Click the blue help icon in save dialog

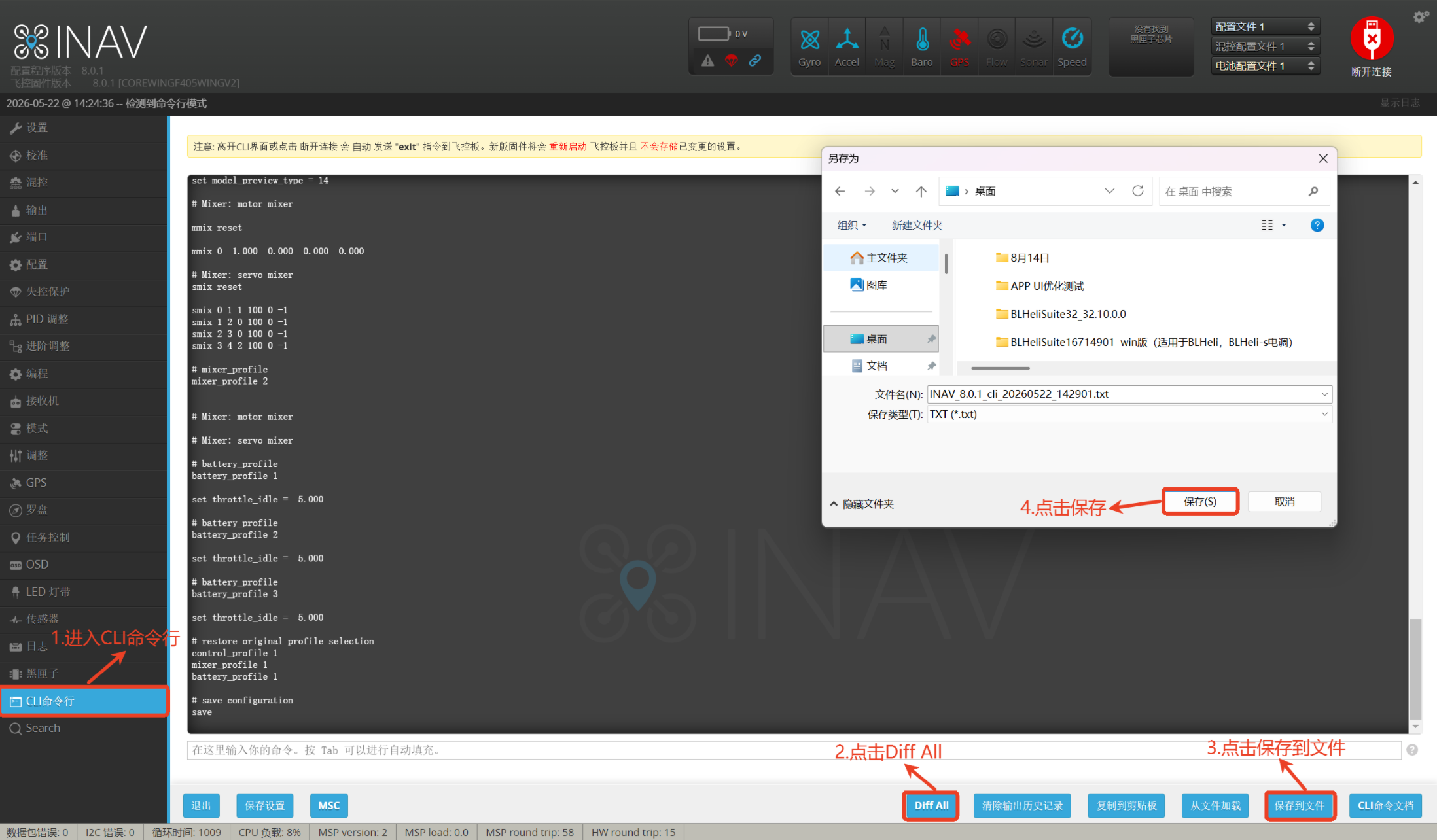coord(1317,225)
